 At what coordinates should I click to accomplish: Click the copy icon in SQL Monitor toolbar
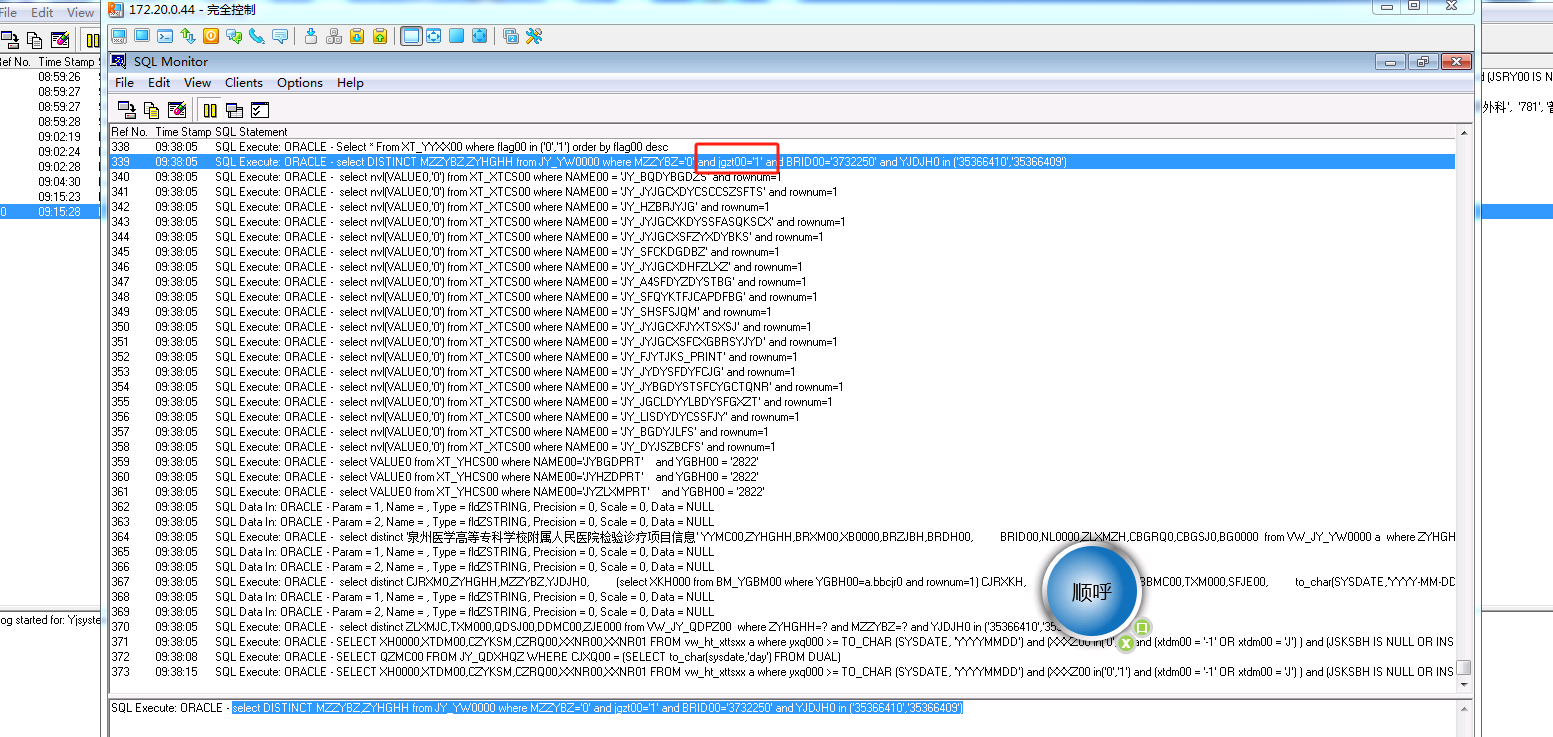[151, 110]
